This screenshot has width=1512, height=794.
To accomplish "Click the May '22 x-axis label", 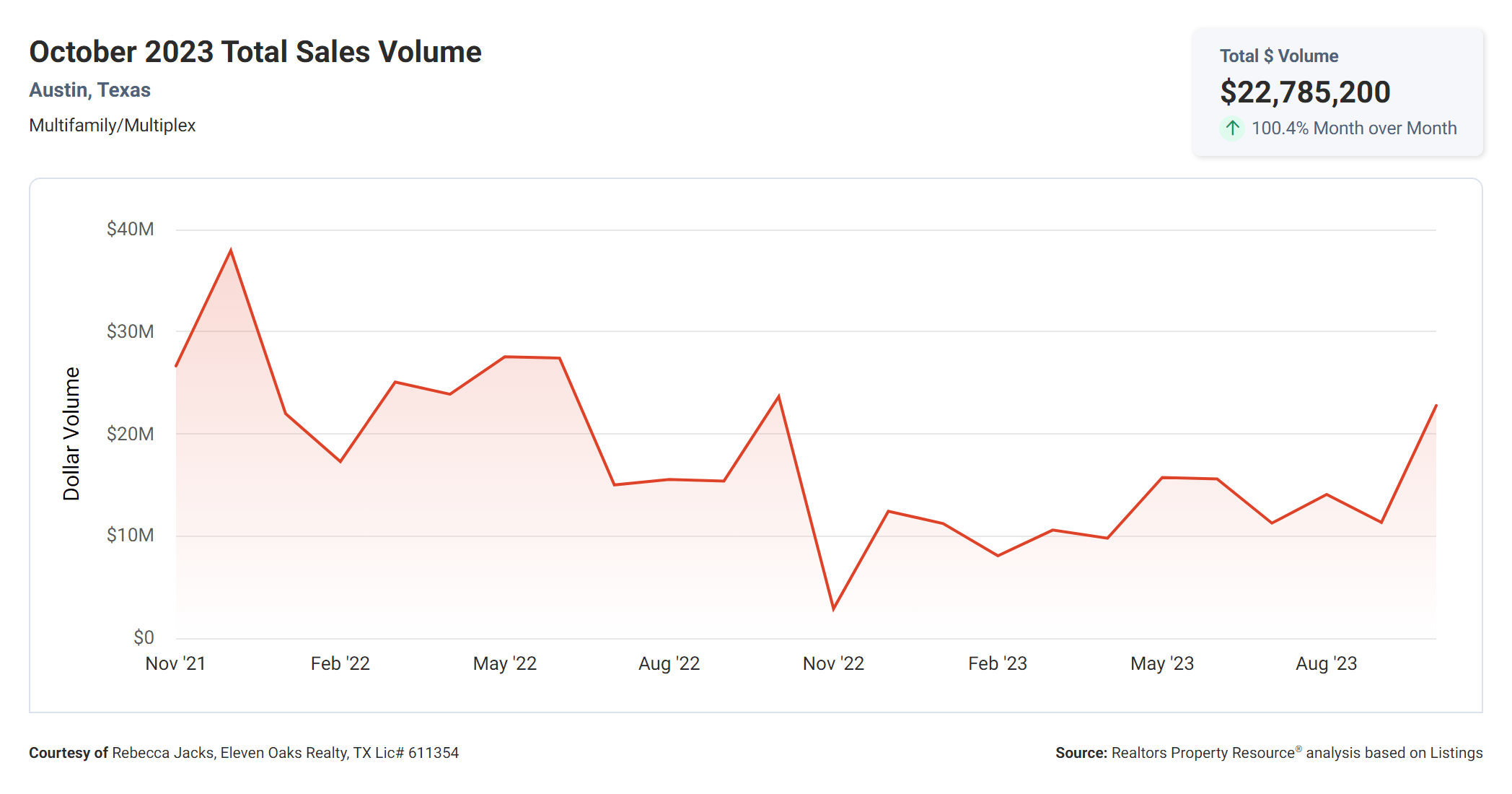I will pyautogui.click(x=504, y=663).
